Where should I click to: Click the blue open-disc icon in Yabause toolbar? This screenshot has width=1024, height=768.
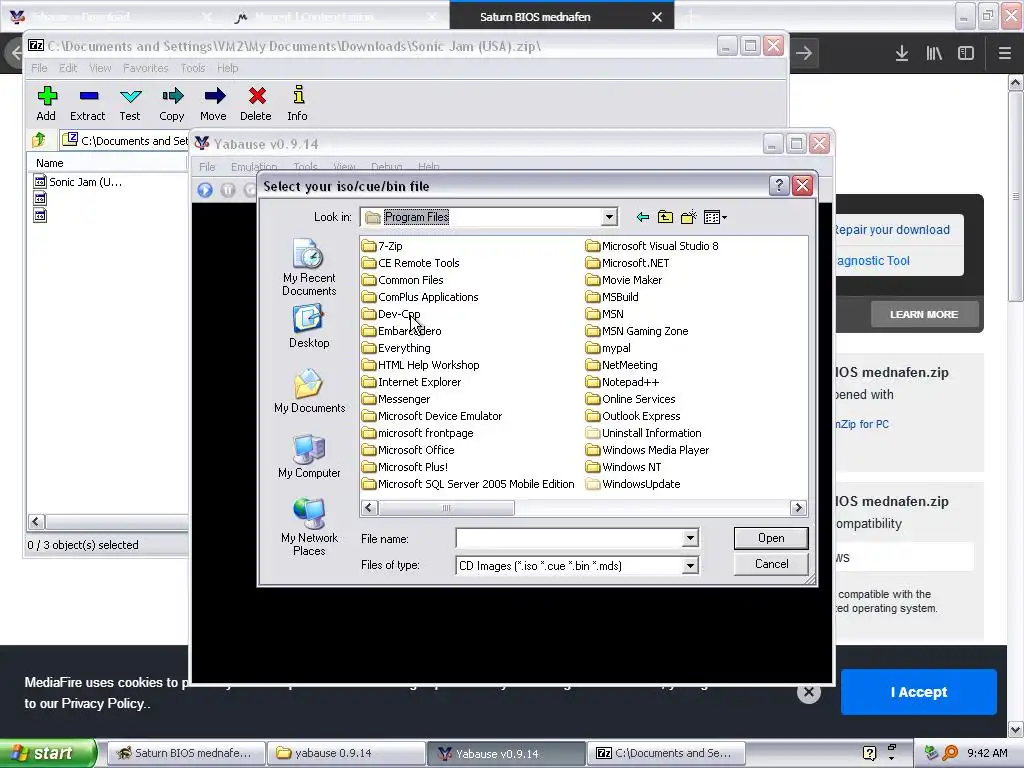pyautogui.click(x=205, y=190)
